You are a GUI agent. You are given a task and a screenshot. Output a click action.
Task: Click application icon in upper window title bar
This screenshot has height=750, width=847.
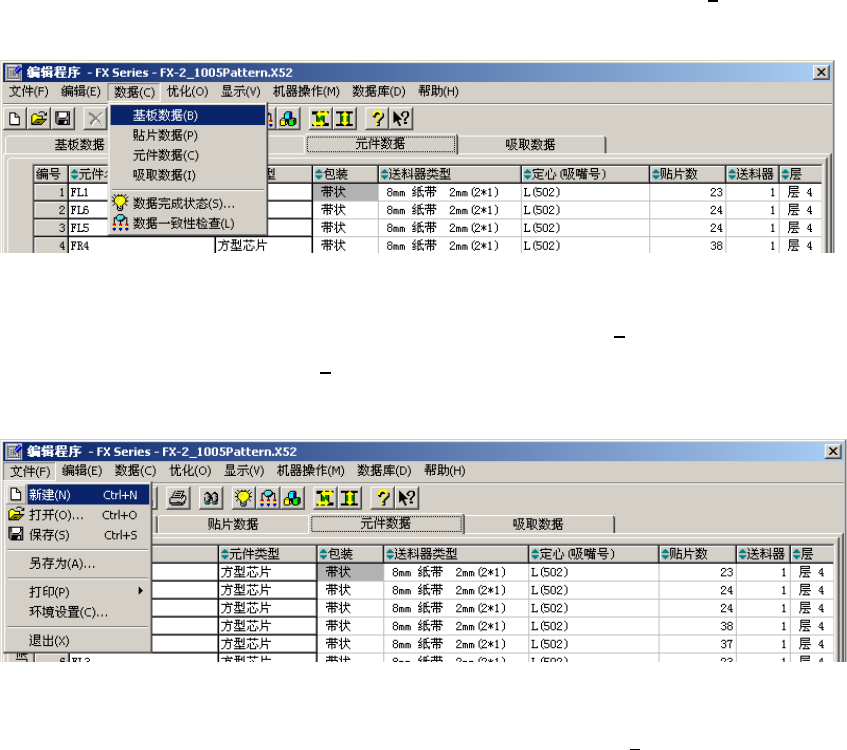13,72
